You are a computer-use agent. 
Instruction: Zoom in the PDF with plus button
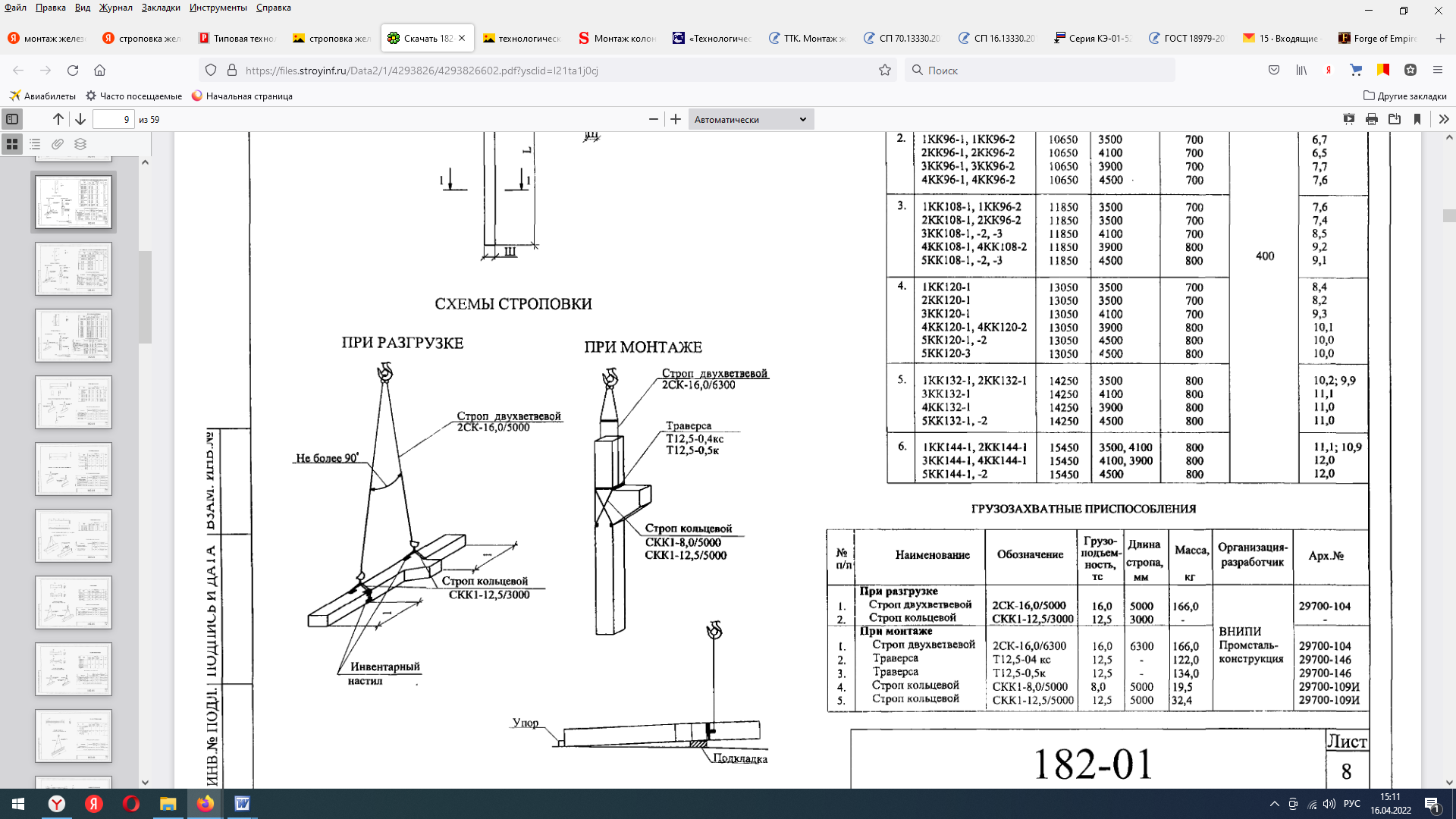click(x=676, y=119)
